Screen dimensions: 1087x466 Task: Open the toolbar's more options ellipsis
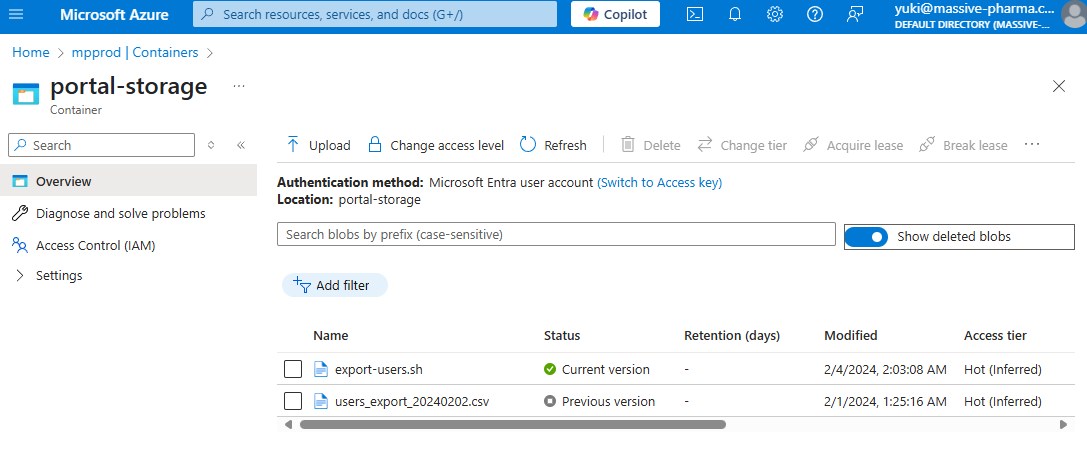(x=1032, y=145)
